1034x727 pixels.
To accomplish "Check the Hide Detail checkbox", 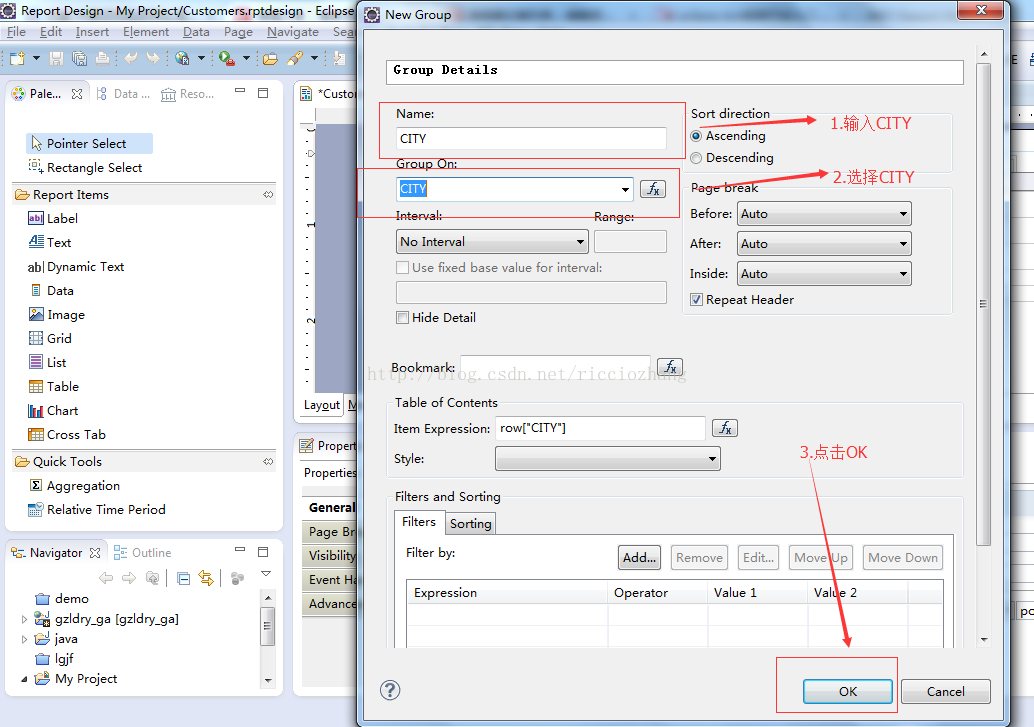I will [x=402, y=317].
